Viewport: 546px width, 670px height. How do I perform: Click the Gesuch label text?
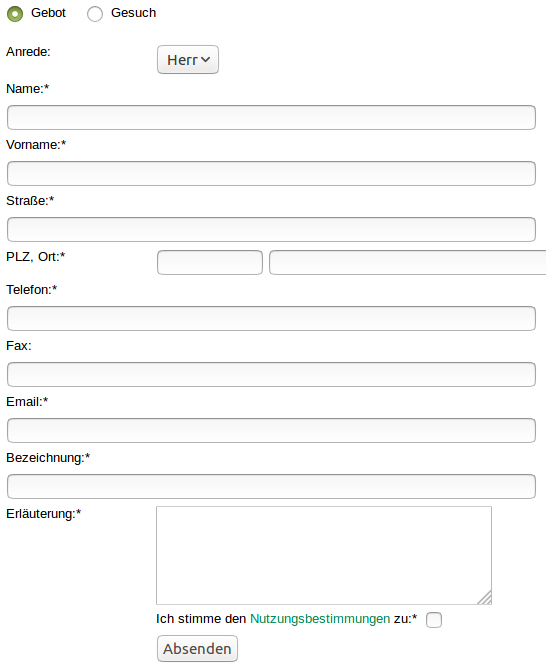(133, 13)
